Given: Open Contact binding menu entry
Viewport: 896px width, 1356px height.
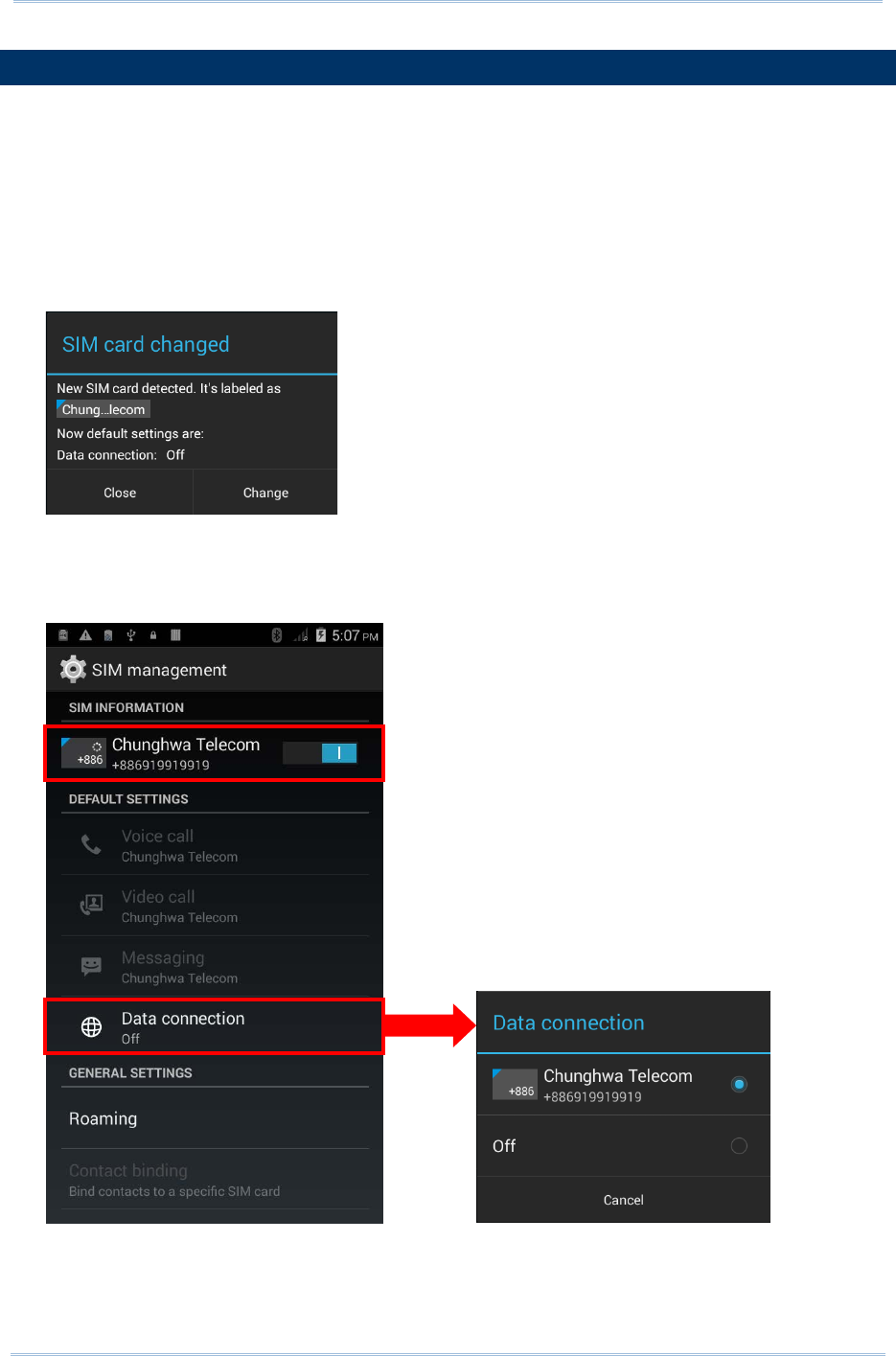Looking at the screenshot, I should click(215, 1180).
